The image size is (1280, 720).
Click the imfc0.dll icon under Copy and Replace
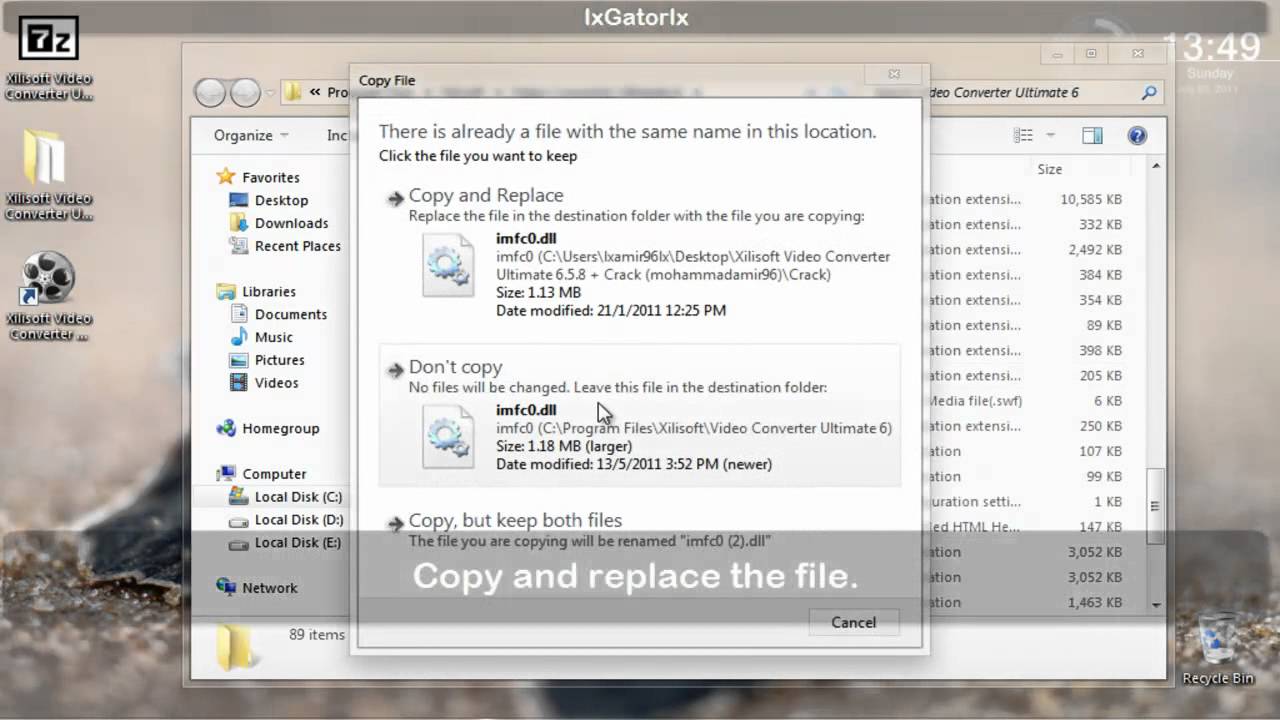(x=448, y=265)
